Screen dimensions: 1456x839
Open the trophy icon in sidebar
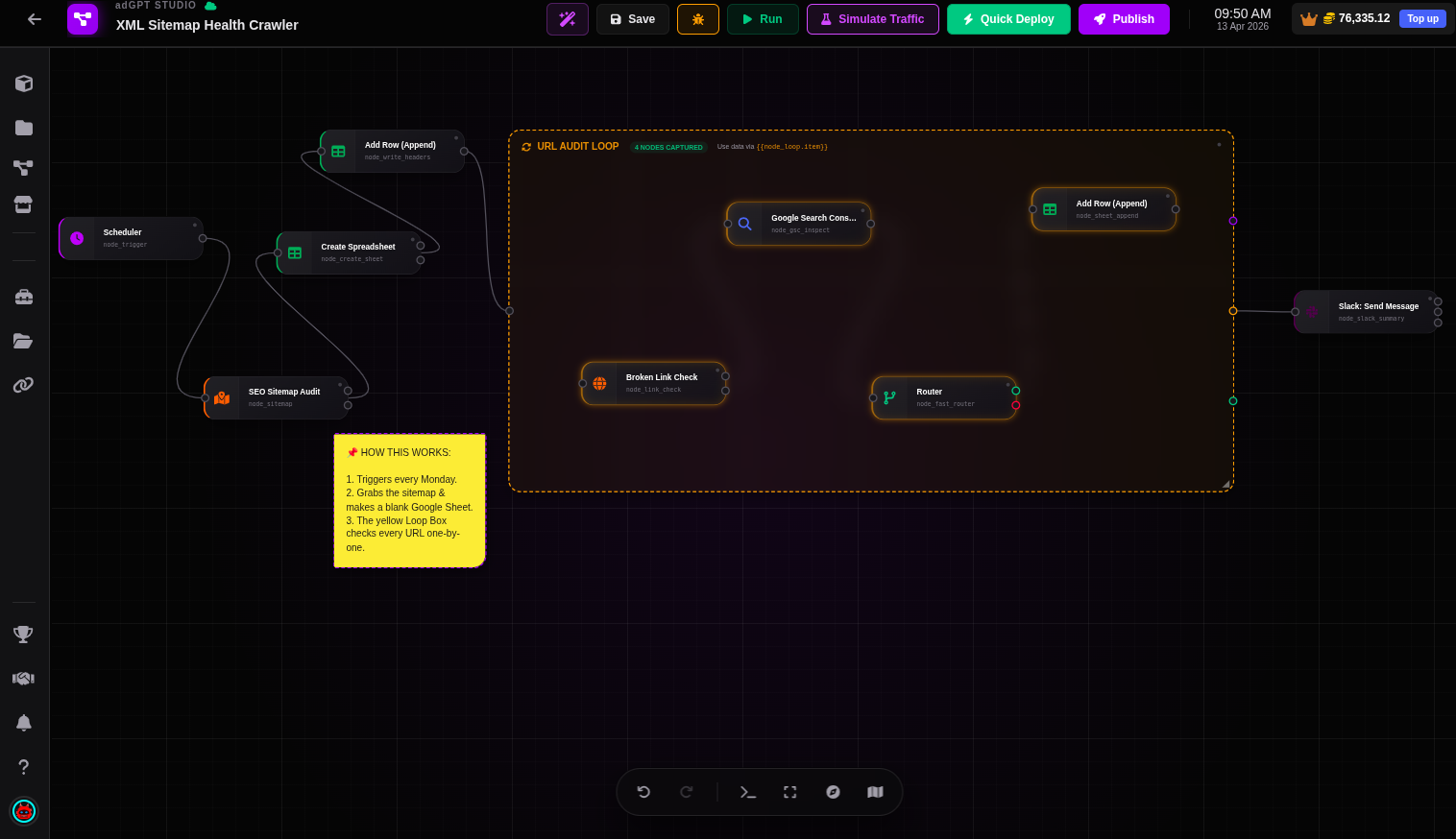24,635
